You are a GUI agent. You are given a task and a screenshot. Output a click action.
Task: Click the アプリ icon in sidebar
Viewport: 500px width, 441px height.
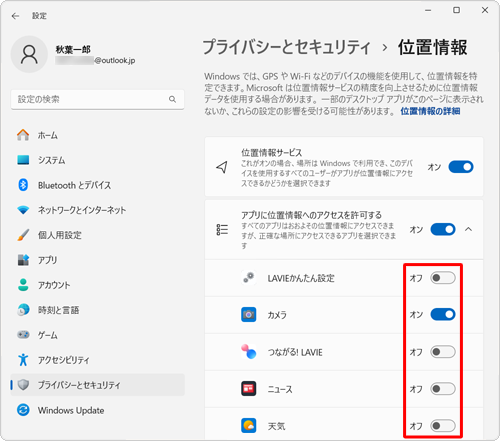pyautogui.click(x=23, y=260)
